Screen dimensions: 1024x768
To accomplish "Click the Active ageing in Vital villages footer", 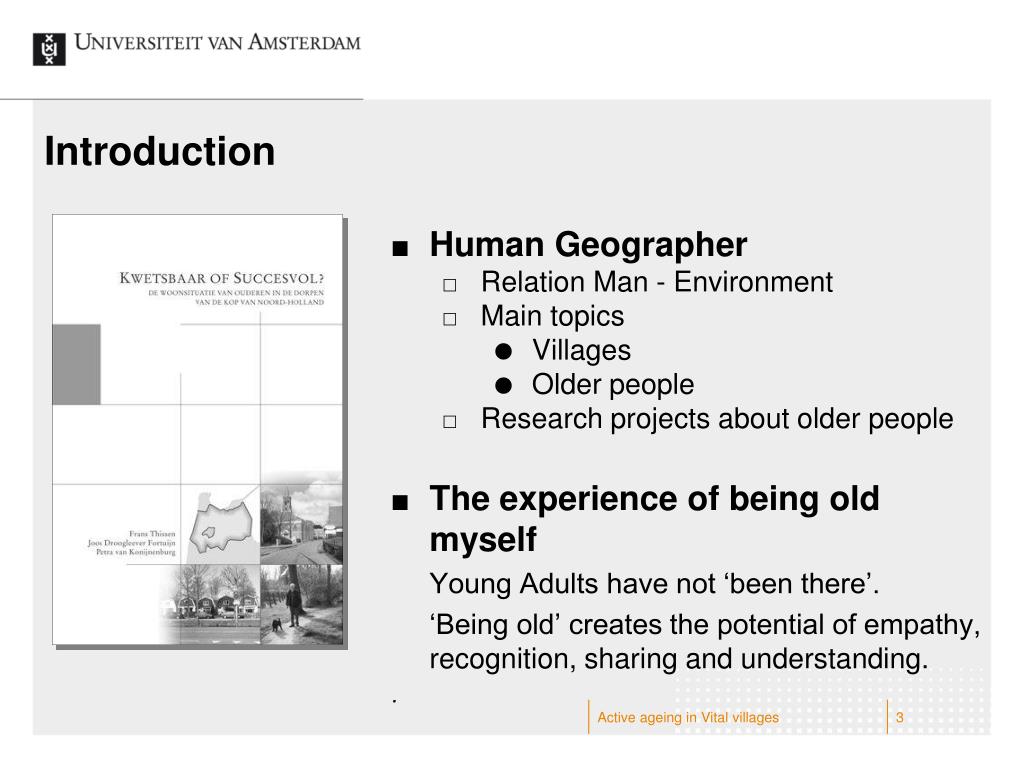I will (x=688, y=717).
